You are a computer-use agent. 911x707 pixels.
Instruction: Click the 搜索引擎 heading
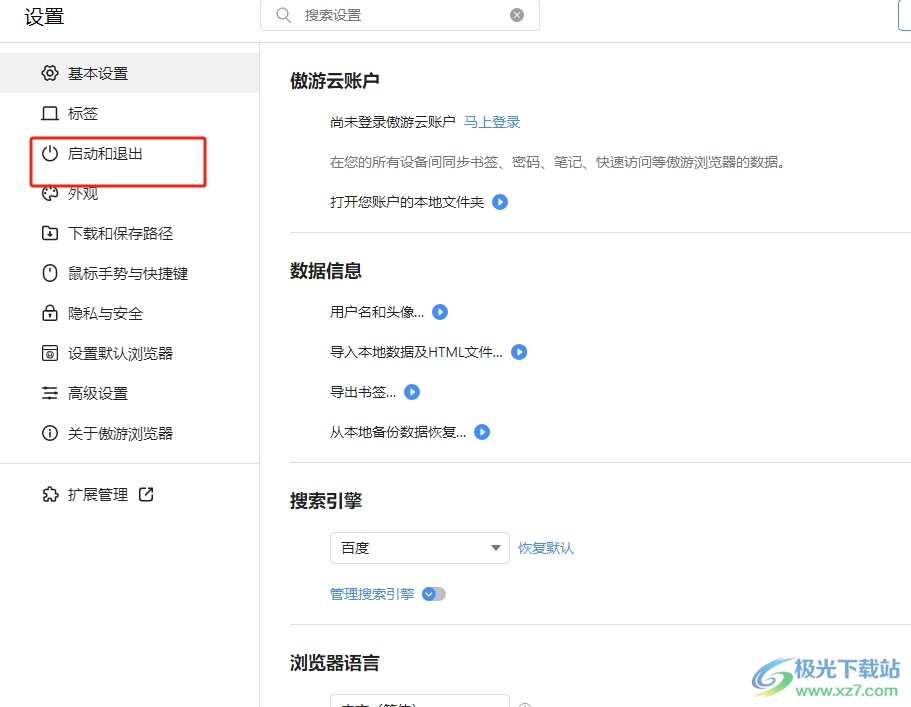click(x=326, y=500)
